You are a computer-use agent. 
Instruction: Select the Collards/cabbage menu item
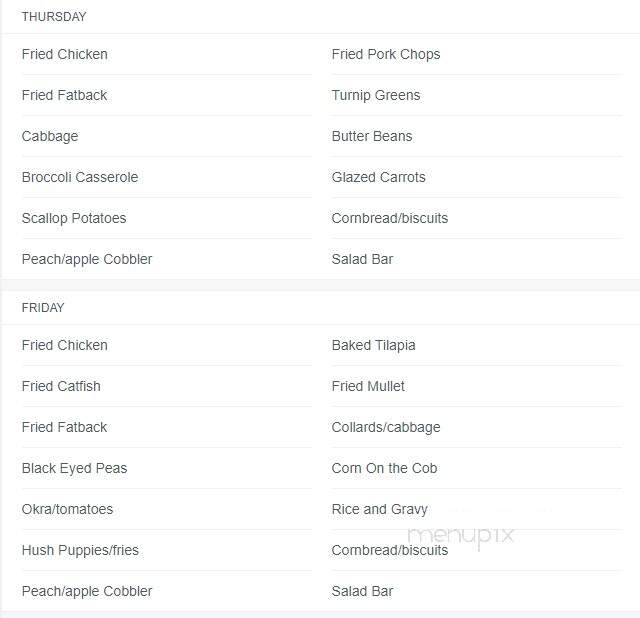pyautogui.click(x=386, y=427)
